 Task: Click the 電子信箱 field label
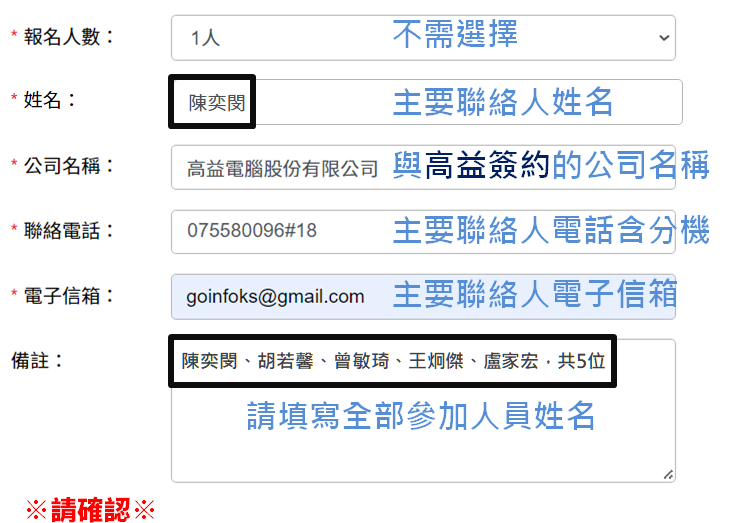pos(70,295)
